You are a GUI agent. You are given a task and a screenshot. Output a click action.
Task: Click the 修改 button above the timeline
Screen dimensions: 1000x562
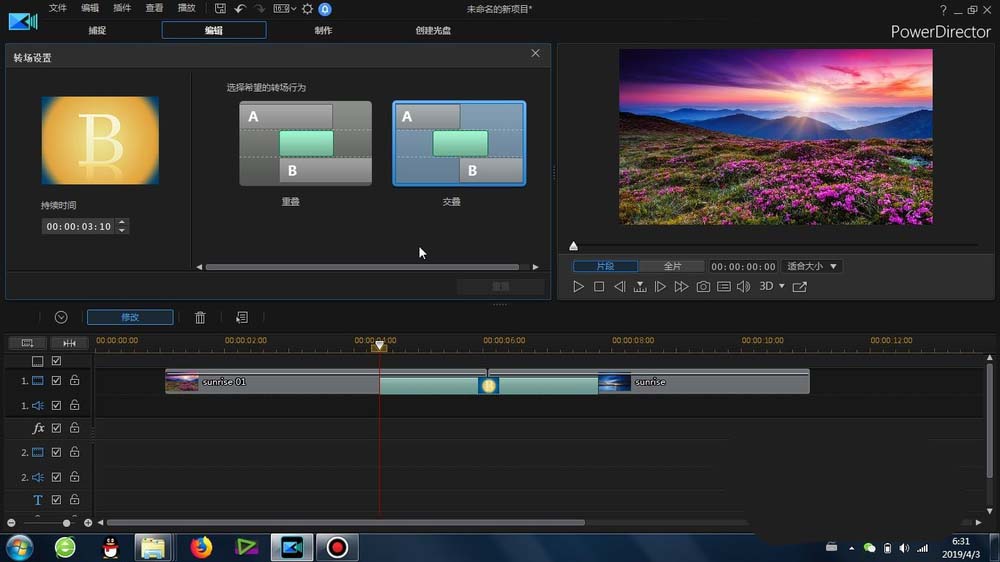(x=130, y=317)
